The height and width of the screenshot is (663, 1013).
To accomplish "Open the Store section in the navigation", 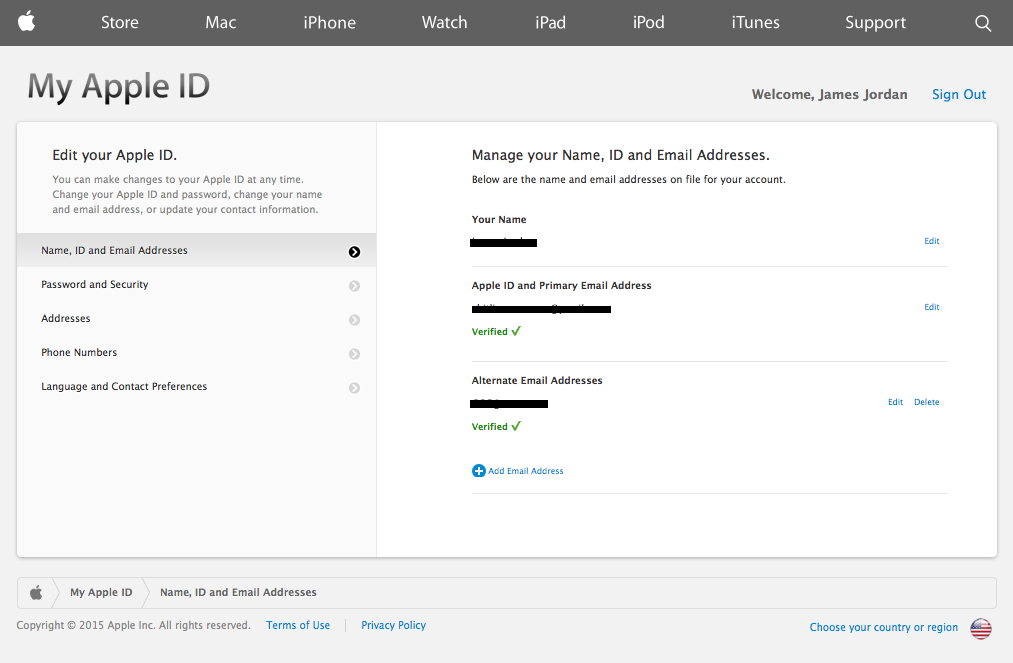I will tap(120, 23).
